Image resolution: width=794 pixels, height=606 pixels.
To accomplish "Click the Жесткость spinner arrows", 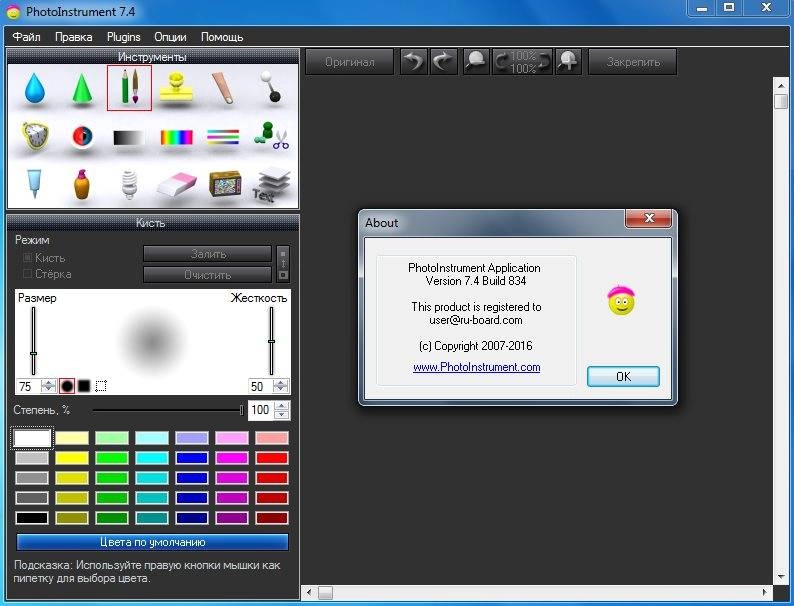I will click(x=281, y=386).
